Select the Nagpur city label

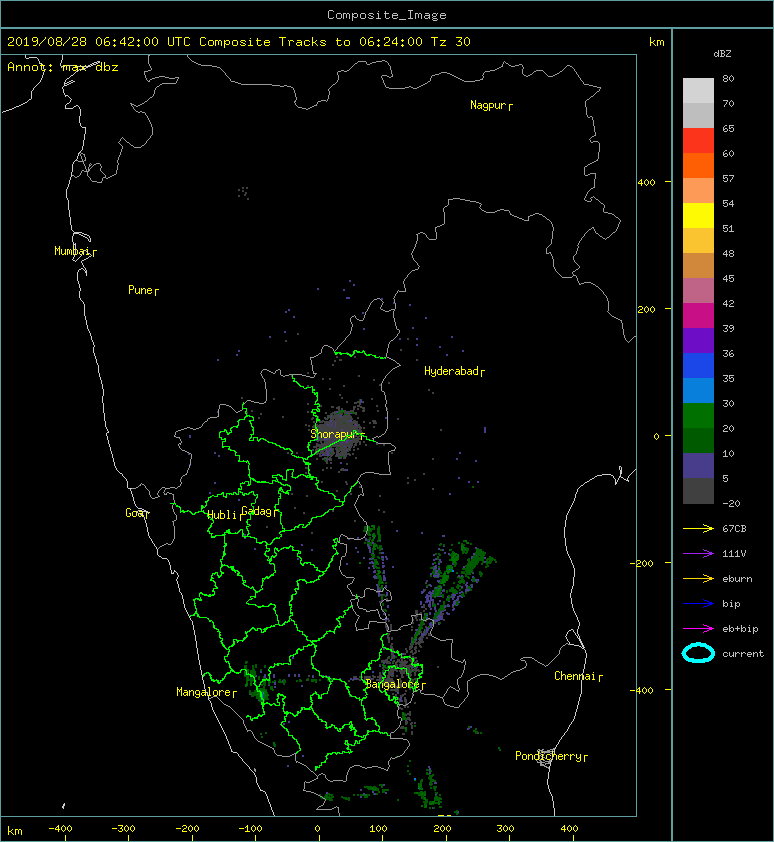tap(491, 105)
